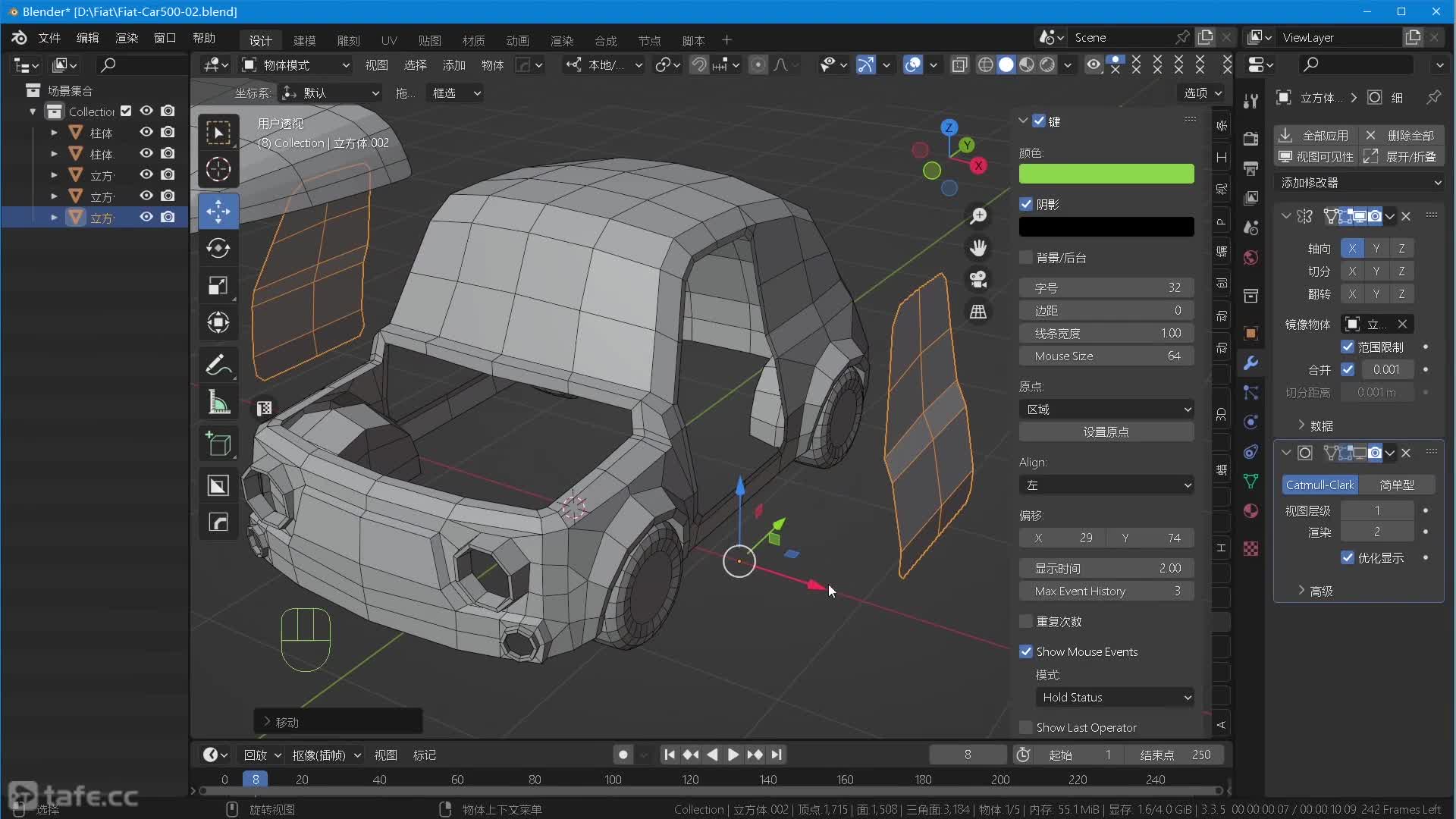Open the 添加修改器 dropdown

[1359, 183]
